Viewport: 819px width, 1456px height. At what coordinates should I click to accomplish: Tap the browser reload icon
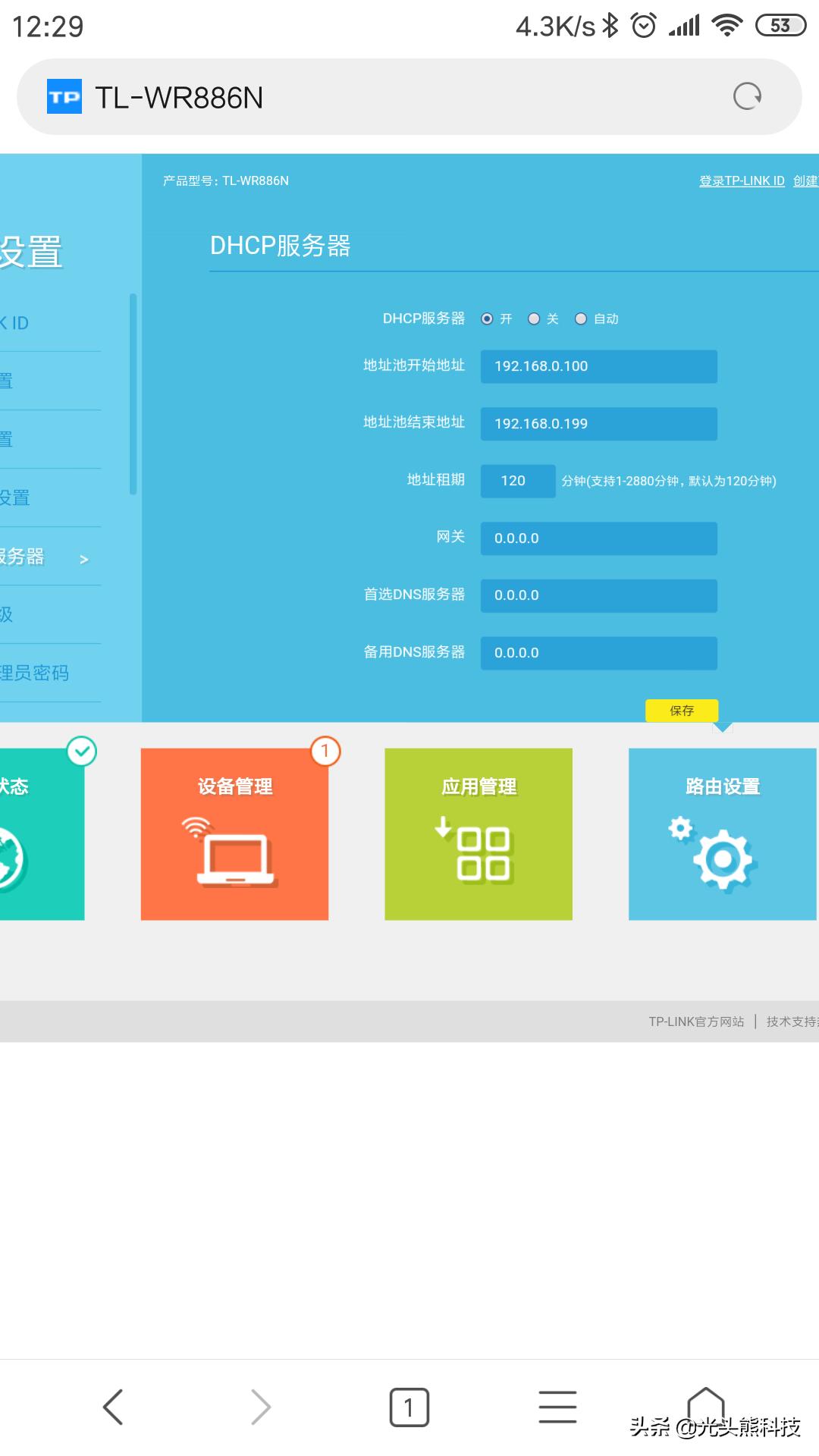pyautogui.click(x=747, y=96)
